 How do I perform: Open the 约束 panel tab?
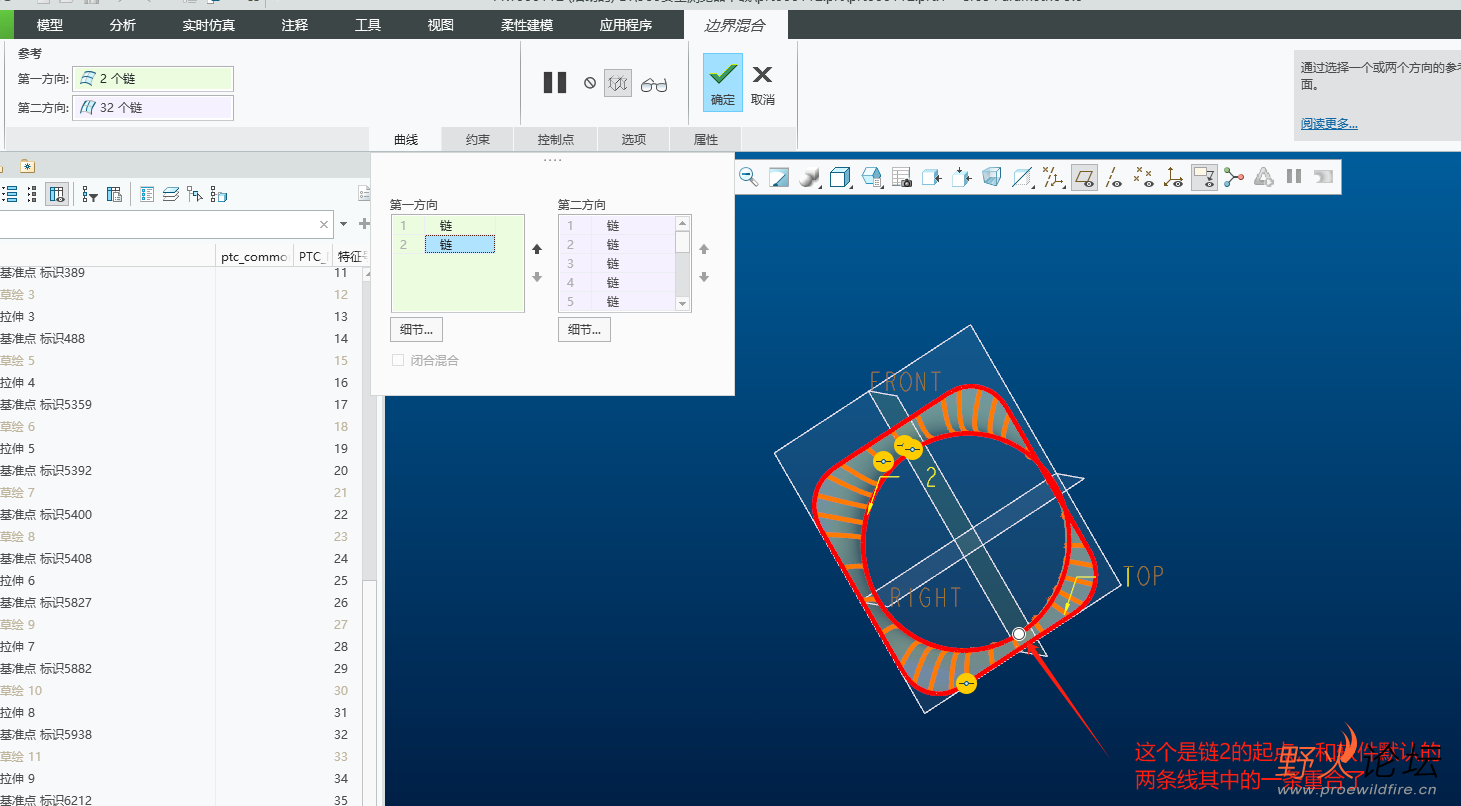pyautogui.click(x=478, y=140)
